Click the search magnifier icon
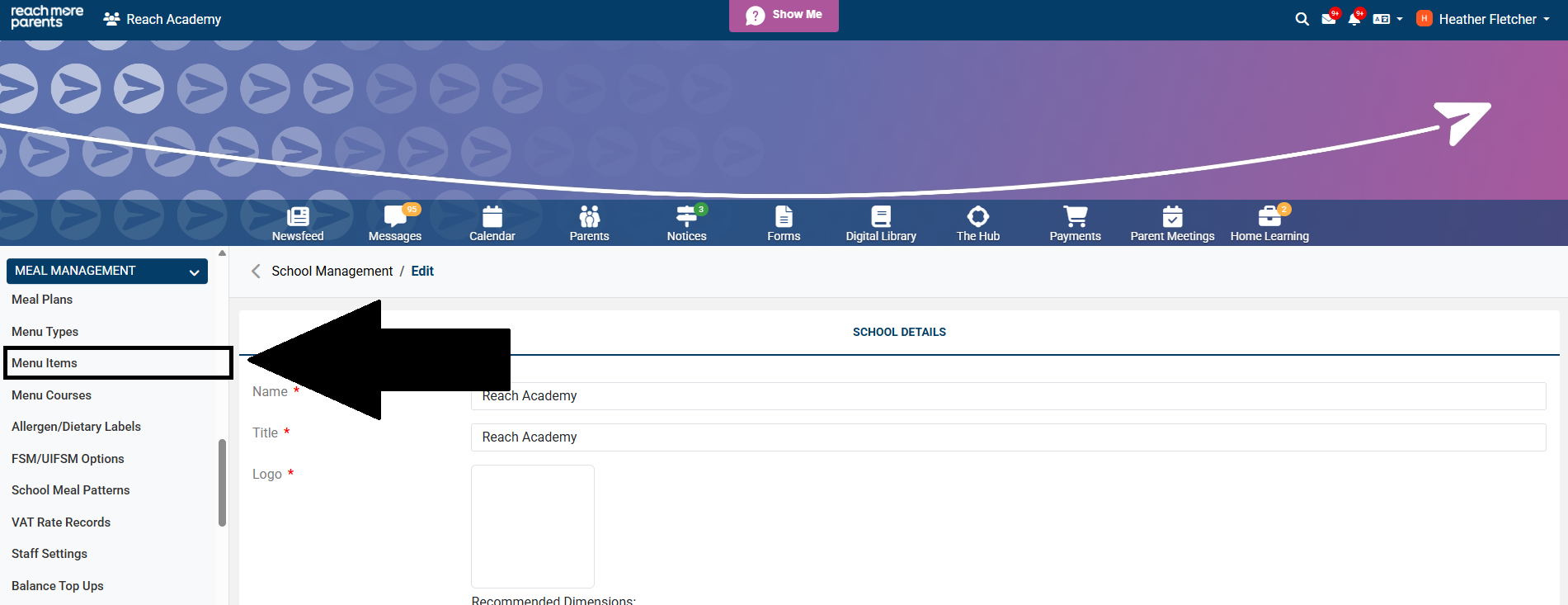This screenshot has height=605, width=1568. point(1302,19)
